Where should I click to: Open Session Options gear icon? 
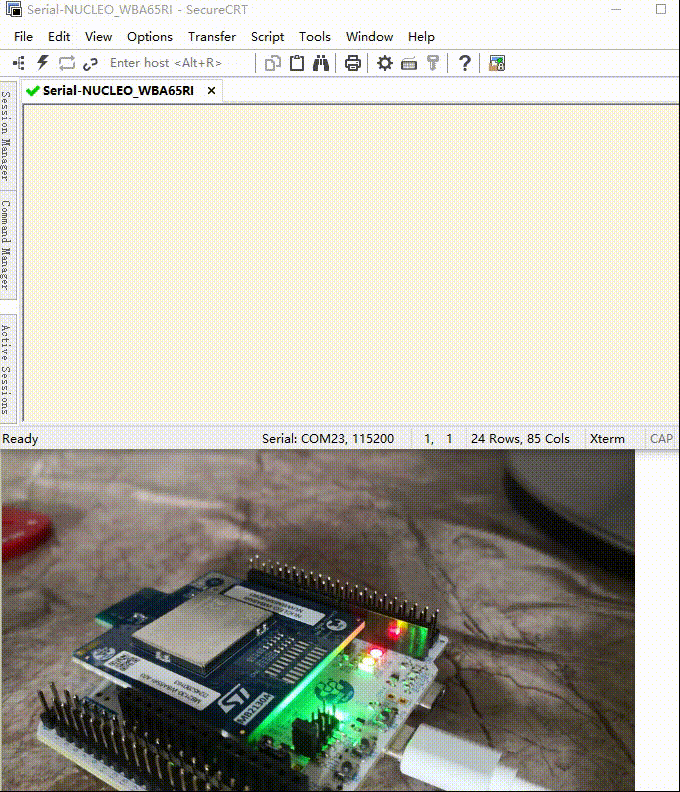384,63
